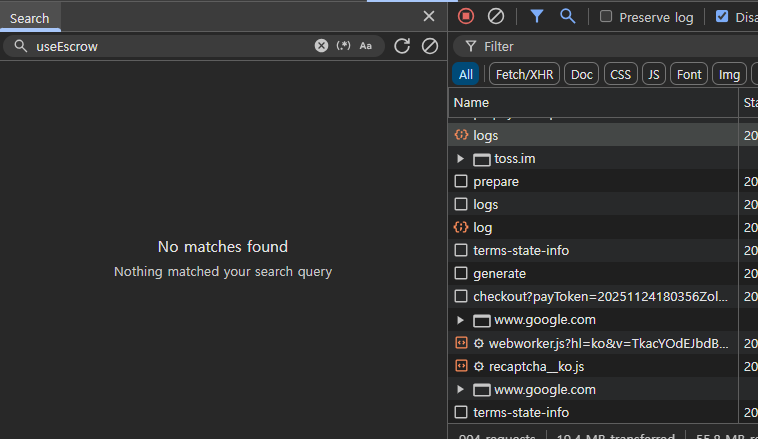Clear the network log

(x=495, y=16)
